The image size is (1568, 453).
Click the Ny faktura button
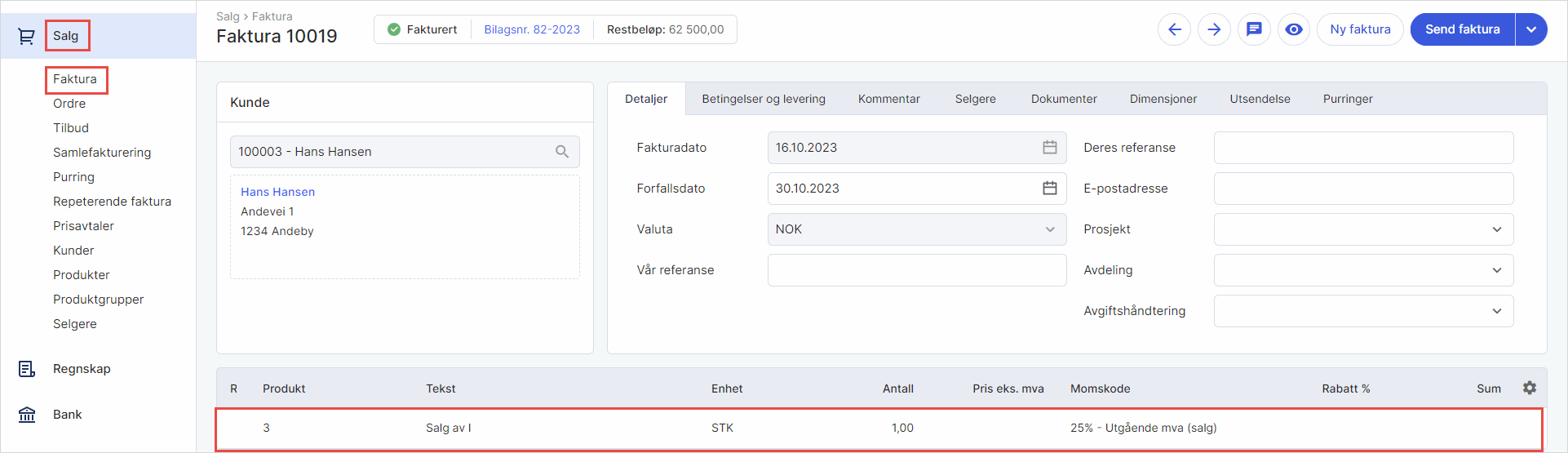pos(1360,29)
